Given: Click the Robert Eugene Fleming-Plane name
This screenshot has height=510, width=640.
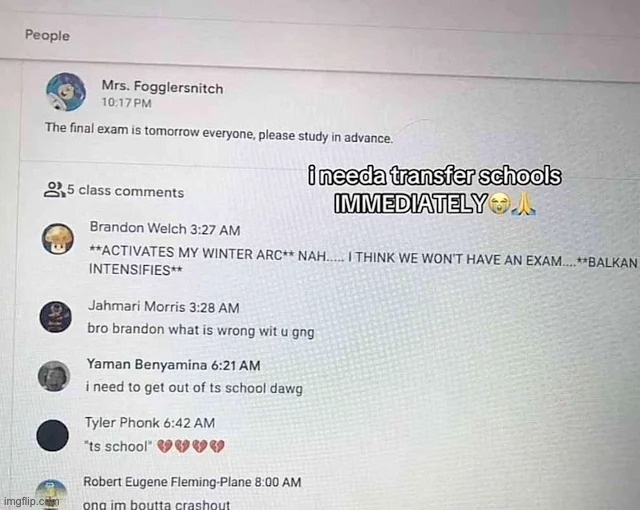Looking at the screenshot, I should pos(167,482).
